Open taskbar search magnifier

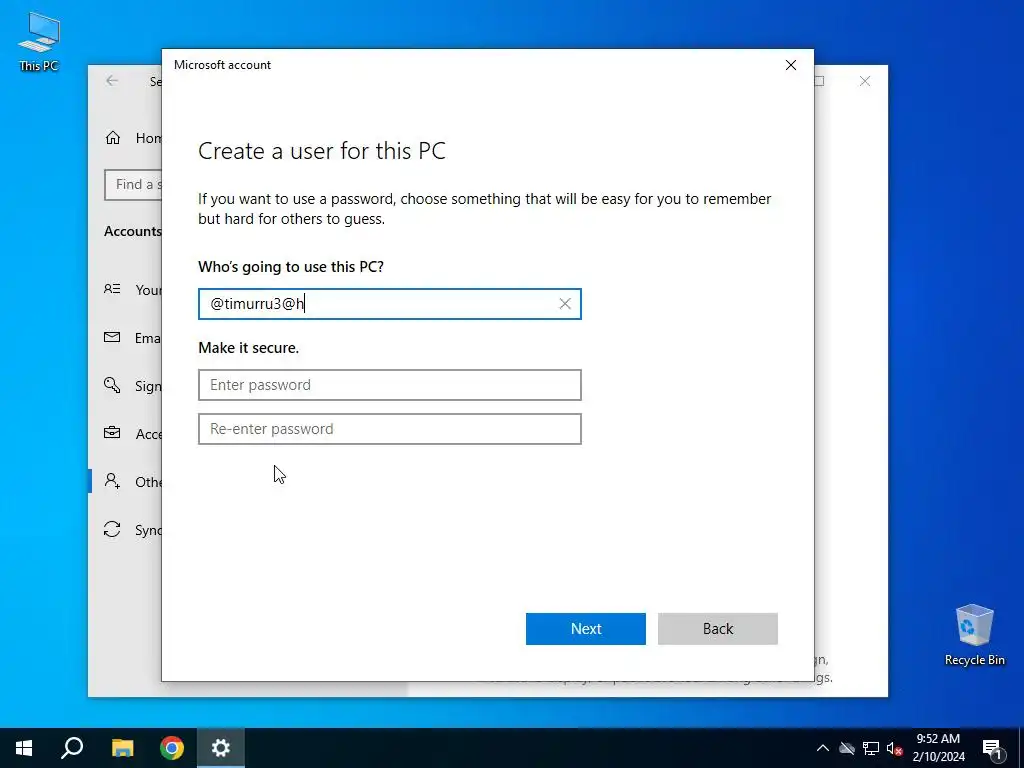[x=72, y=748]
